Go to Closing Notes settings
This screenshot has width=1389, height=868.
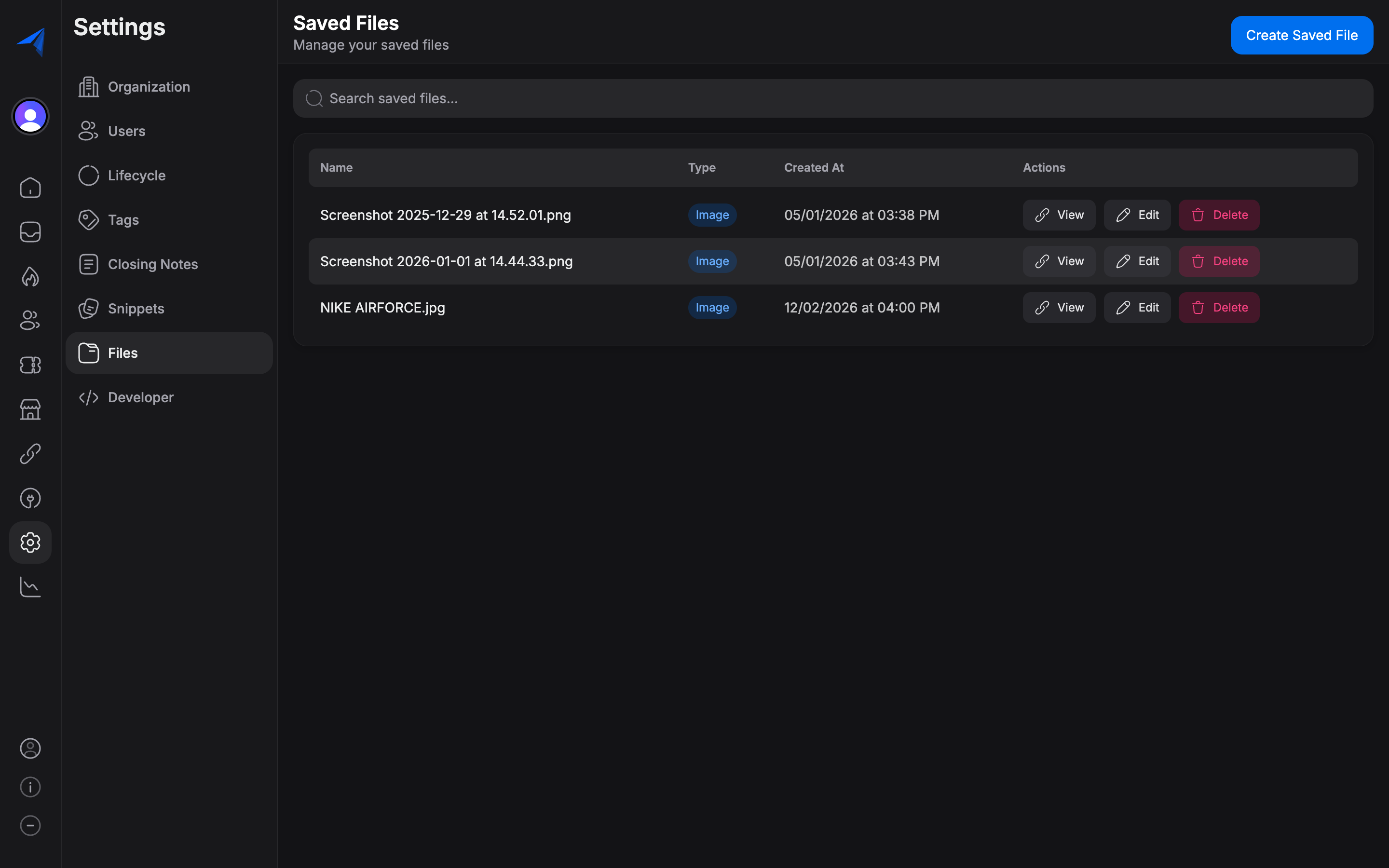(x=153, y=264)
